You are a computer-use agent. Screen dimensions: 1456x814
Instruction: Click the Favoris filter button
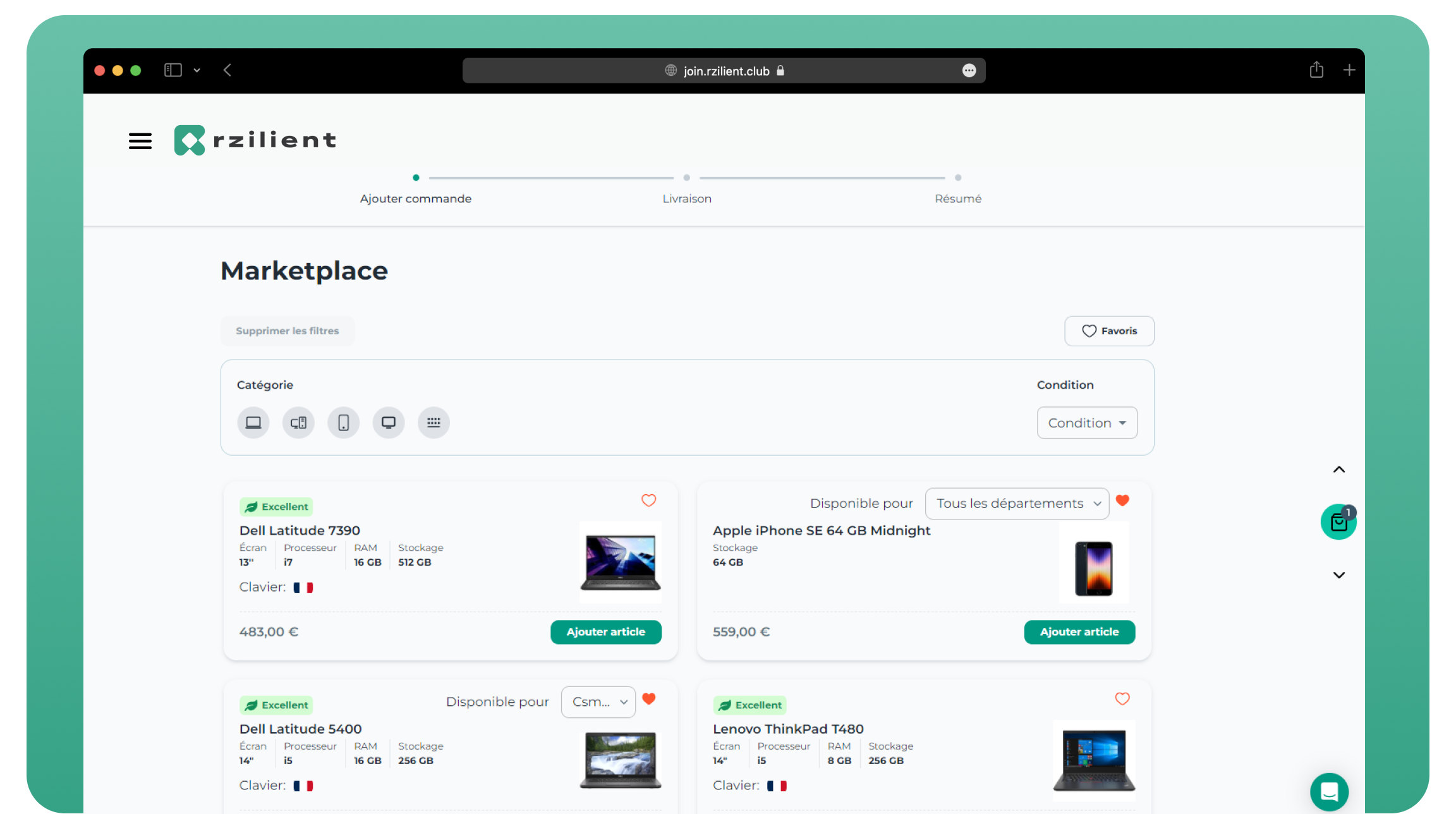(1109, 331)
